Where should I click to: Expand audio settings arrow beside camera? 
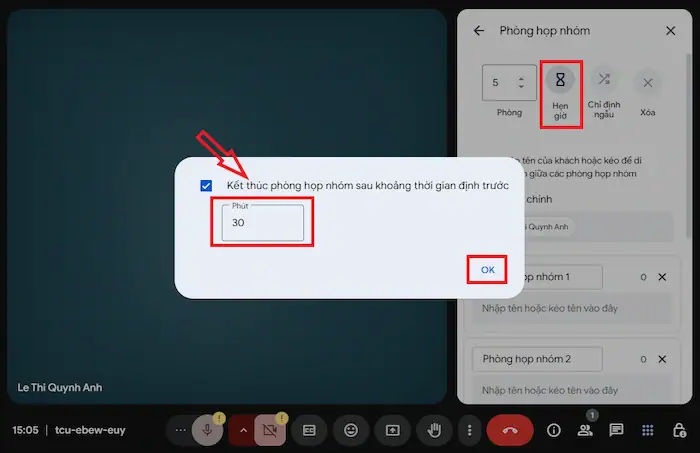click(x=243, y=430)
